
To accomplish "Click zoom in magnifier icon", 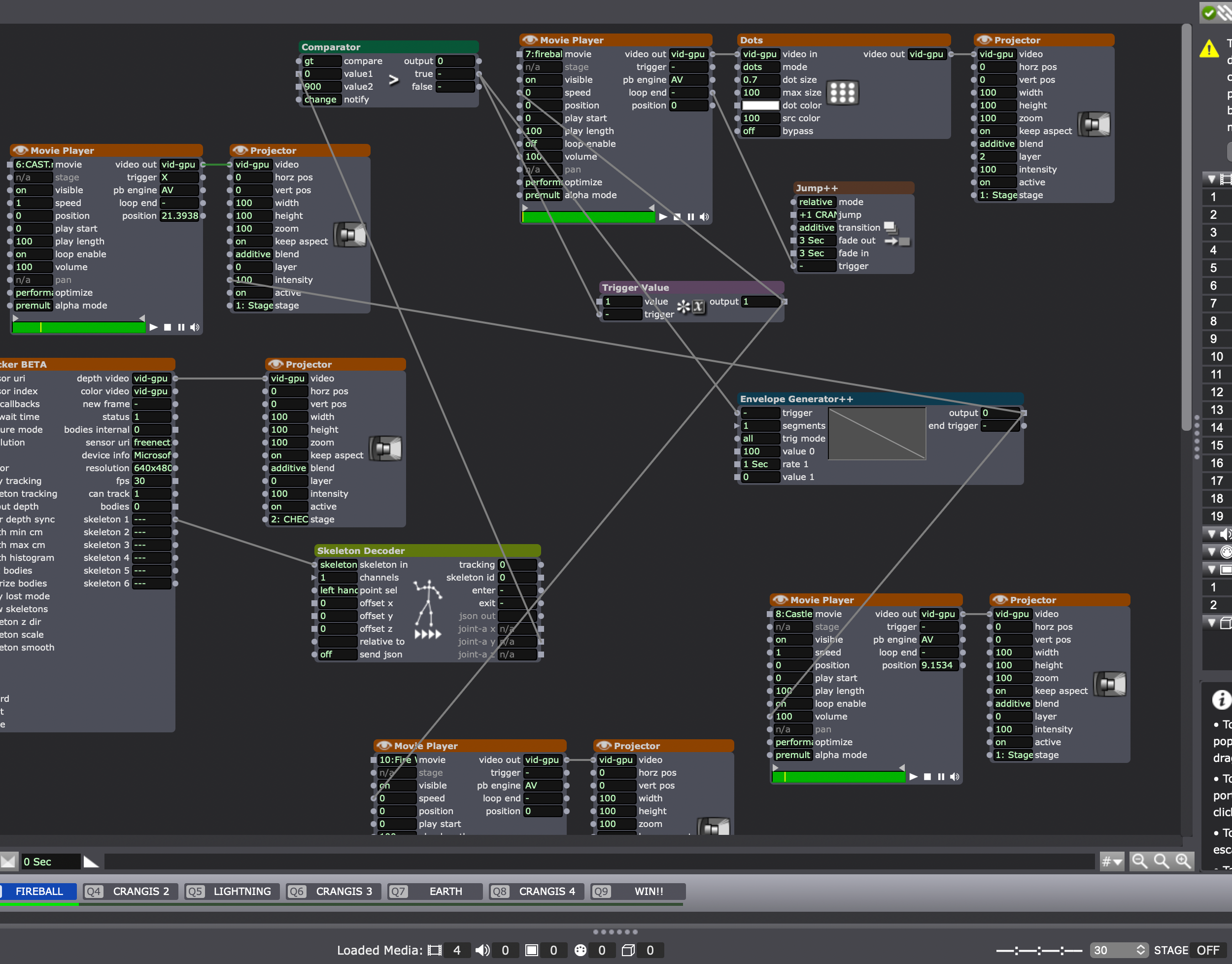I will pos(1184,861).
